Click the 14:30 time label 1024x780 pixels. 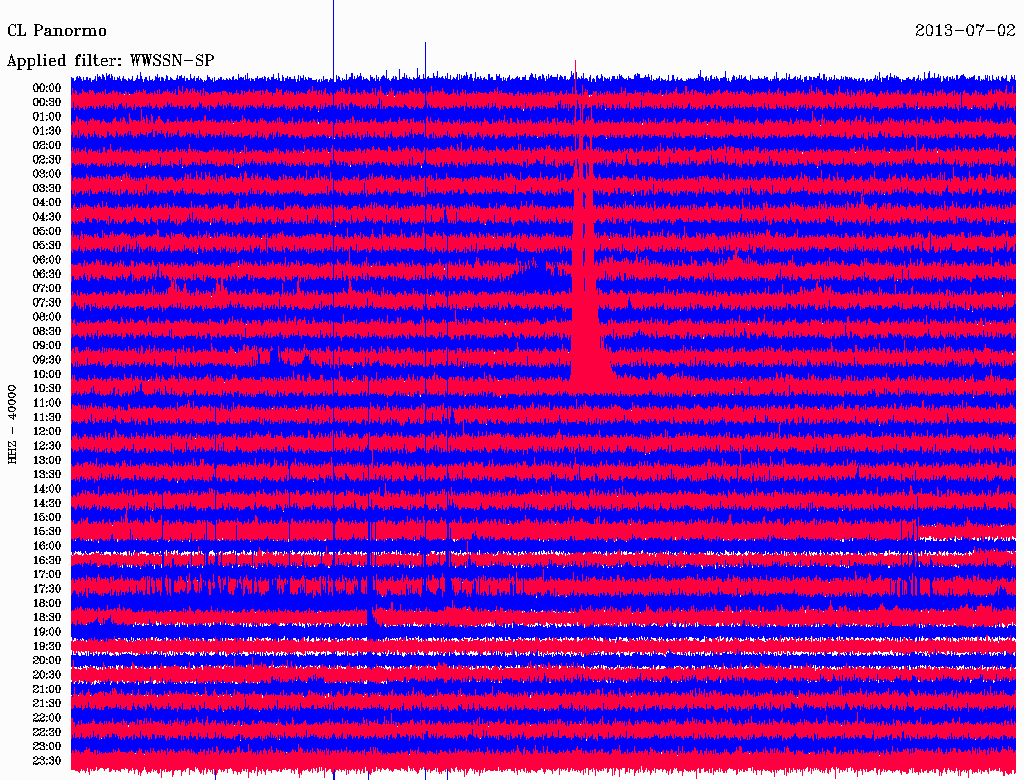tap(46, 503)
